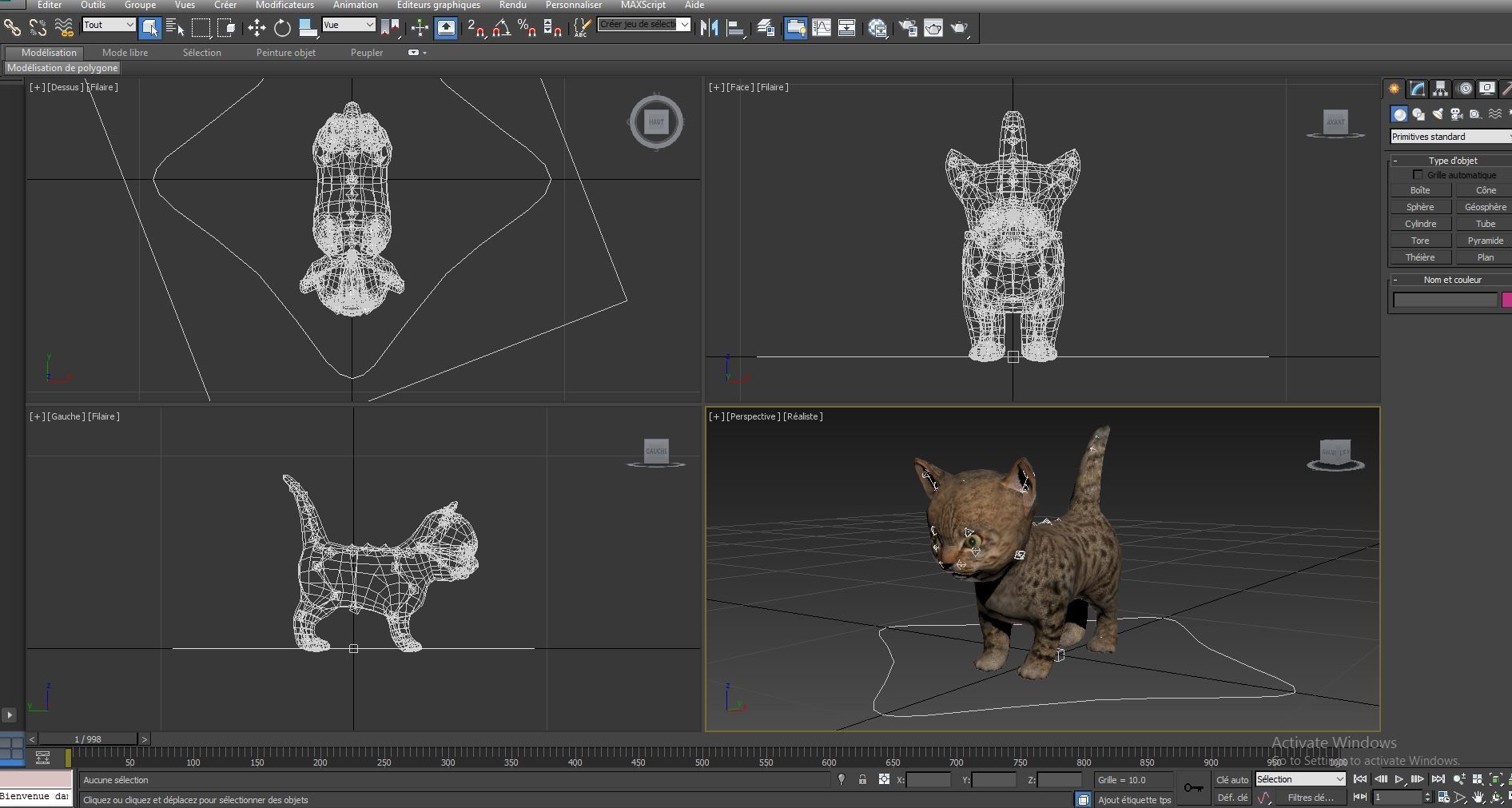Image resolution: width=1512 pixels, height=808 pixels.
Task: Open the Layer Manager icon
Action: 766,28
